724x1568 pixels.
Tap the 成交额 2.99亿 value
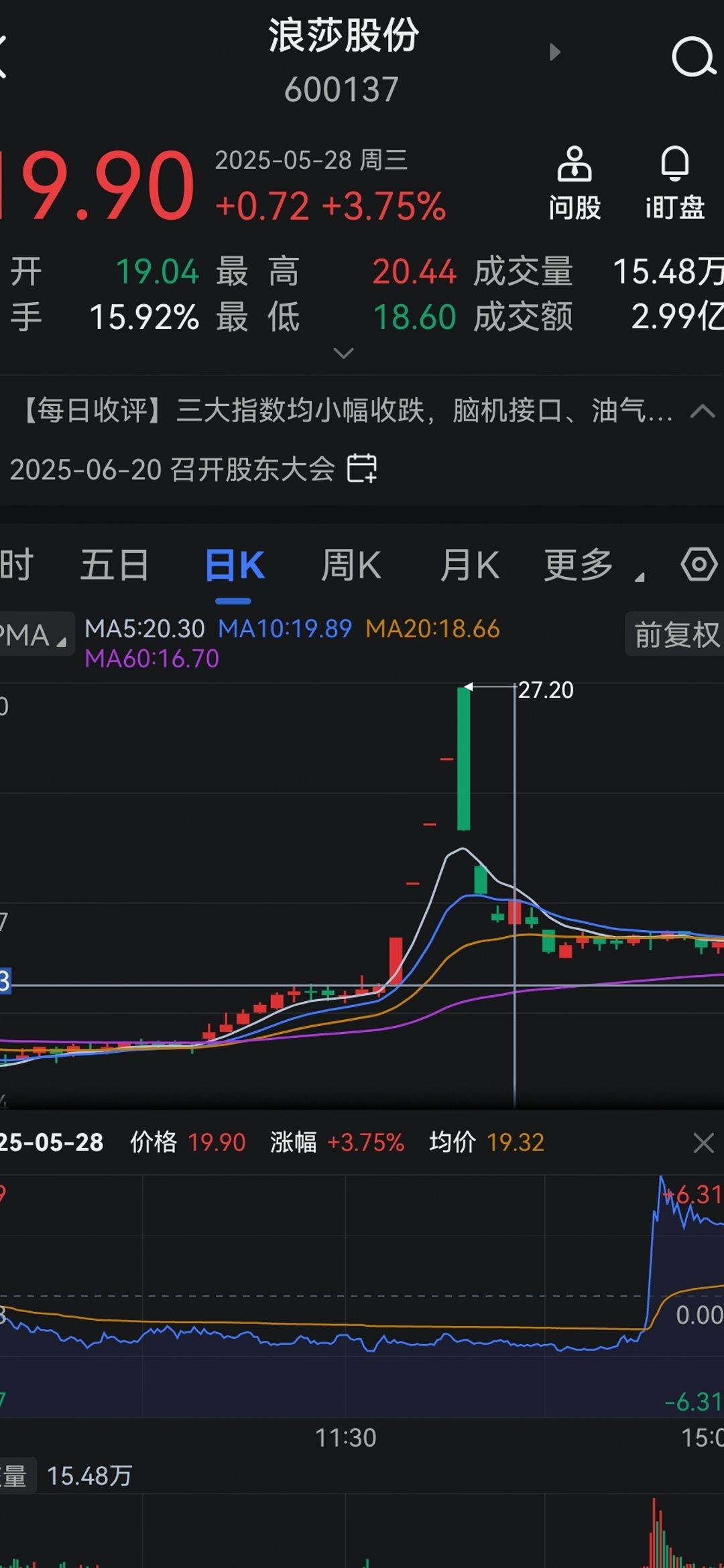click(x=678, y=317)
